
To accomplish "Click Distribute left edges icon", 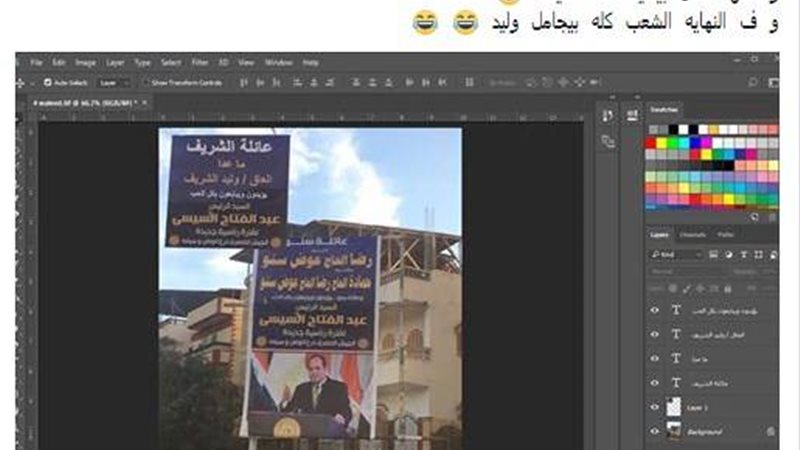I will 409,82.
